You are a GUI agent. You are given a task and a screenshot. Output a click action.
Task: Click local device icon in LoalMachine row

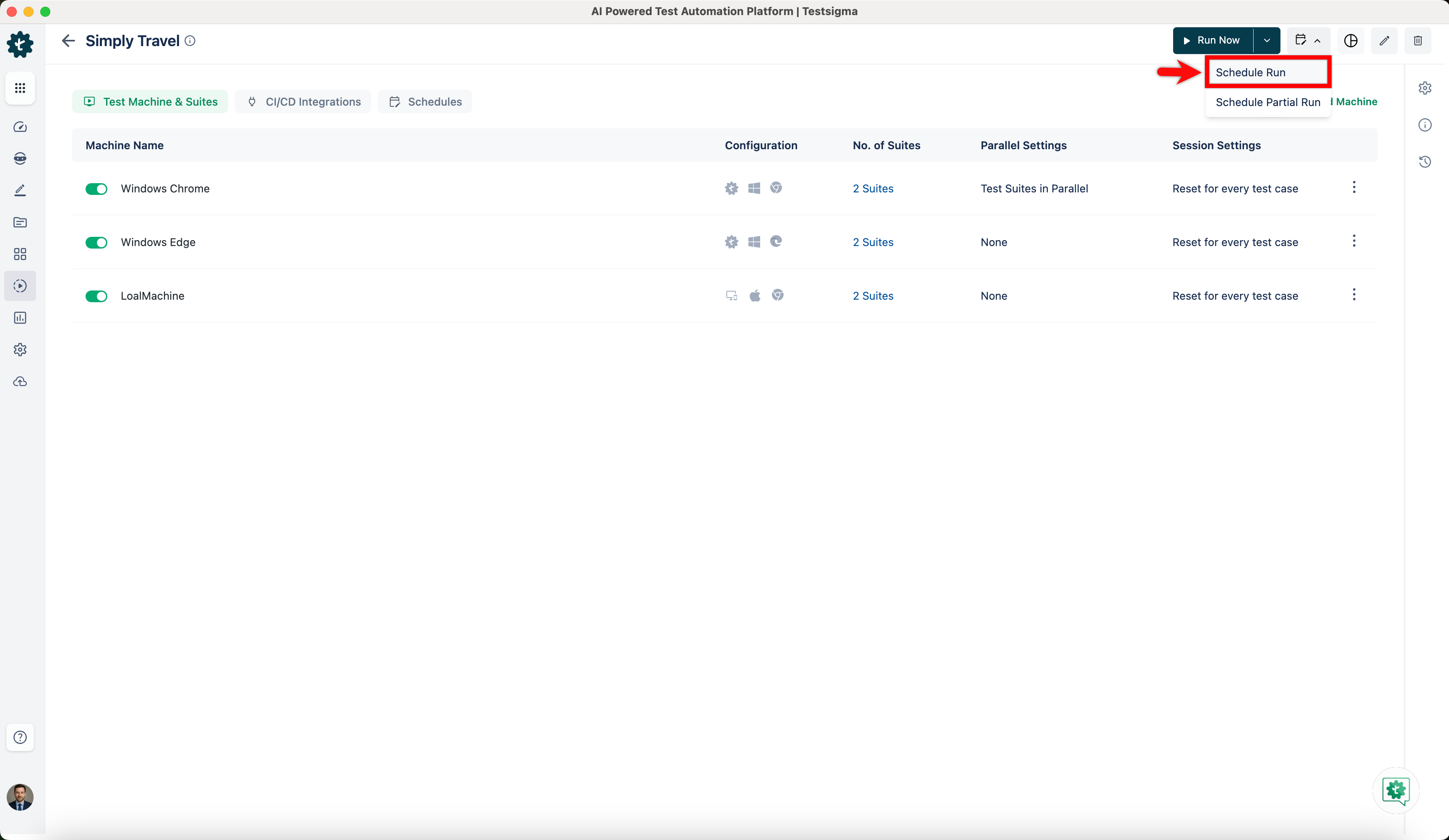(x=731, y=296)
